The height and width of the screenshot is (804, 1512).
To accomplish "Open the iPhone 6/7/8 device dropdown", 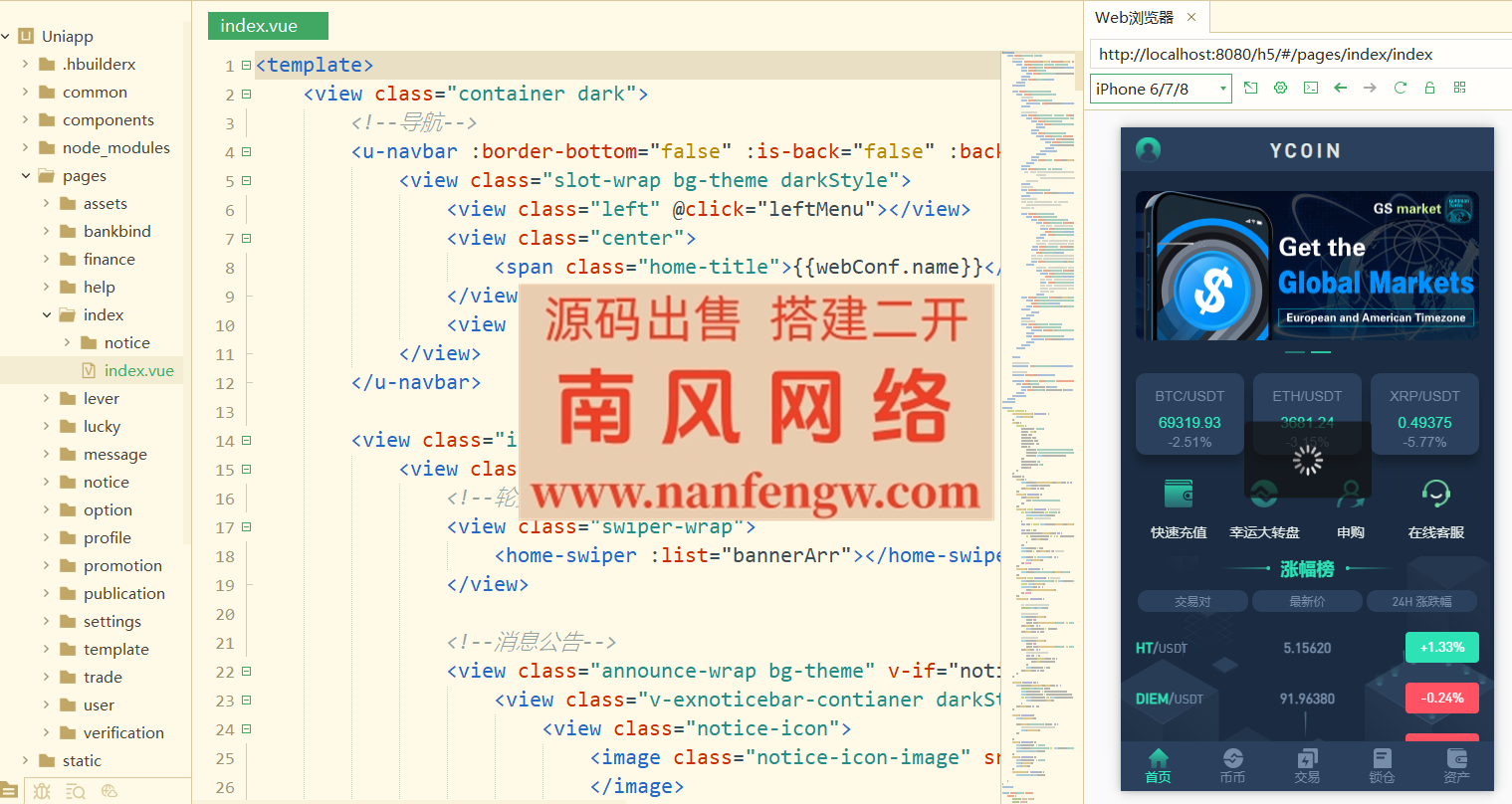I will [1161, 89].
